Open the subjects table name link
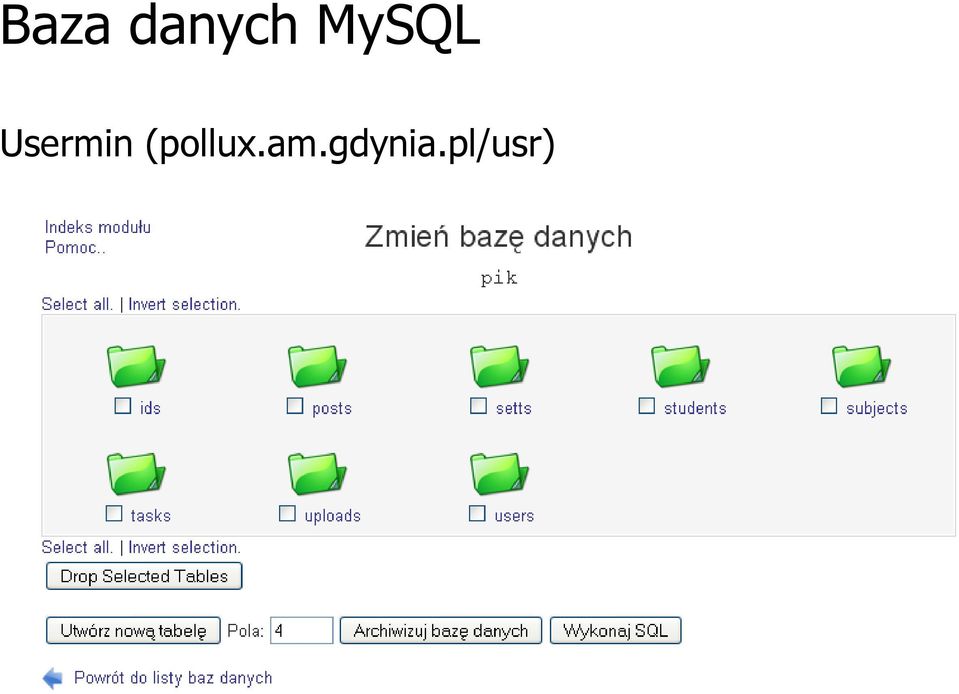 tap(876, 408)
